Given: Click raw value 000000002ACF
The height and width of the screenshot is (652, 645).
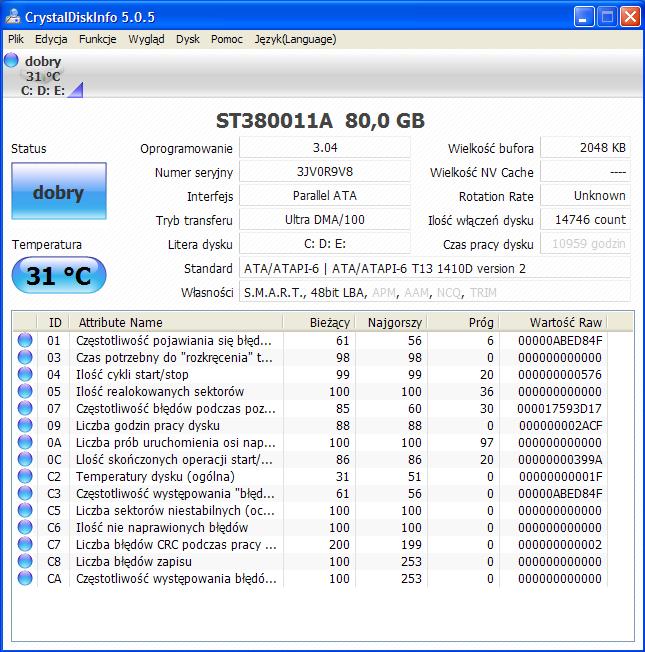Looking at the screenshot, I should (560, 426).
